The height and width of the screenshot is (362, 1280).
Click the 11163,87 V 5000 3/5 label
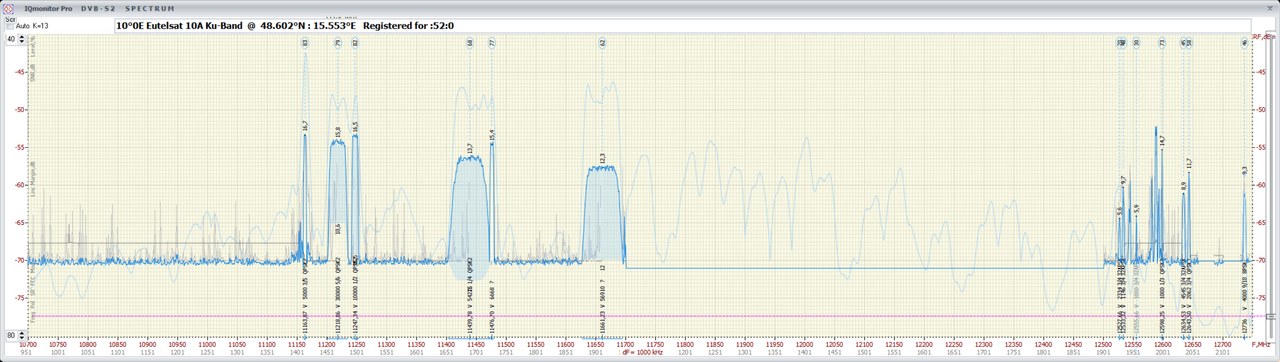tap(305, 297)
